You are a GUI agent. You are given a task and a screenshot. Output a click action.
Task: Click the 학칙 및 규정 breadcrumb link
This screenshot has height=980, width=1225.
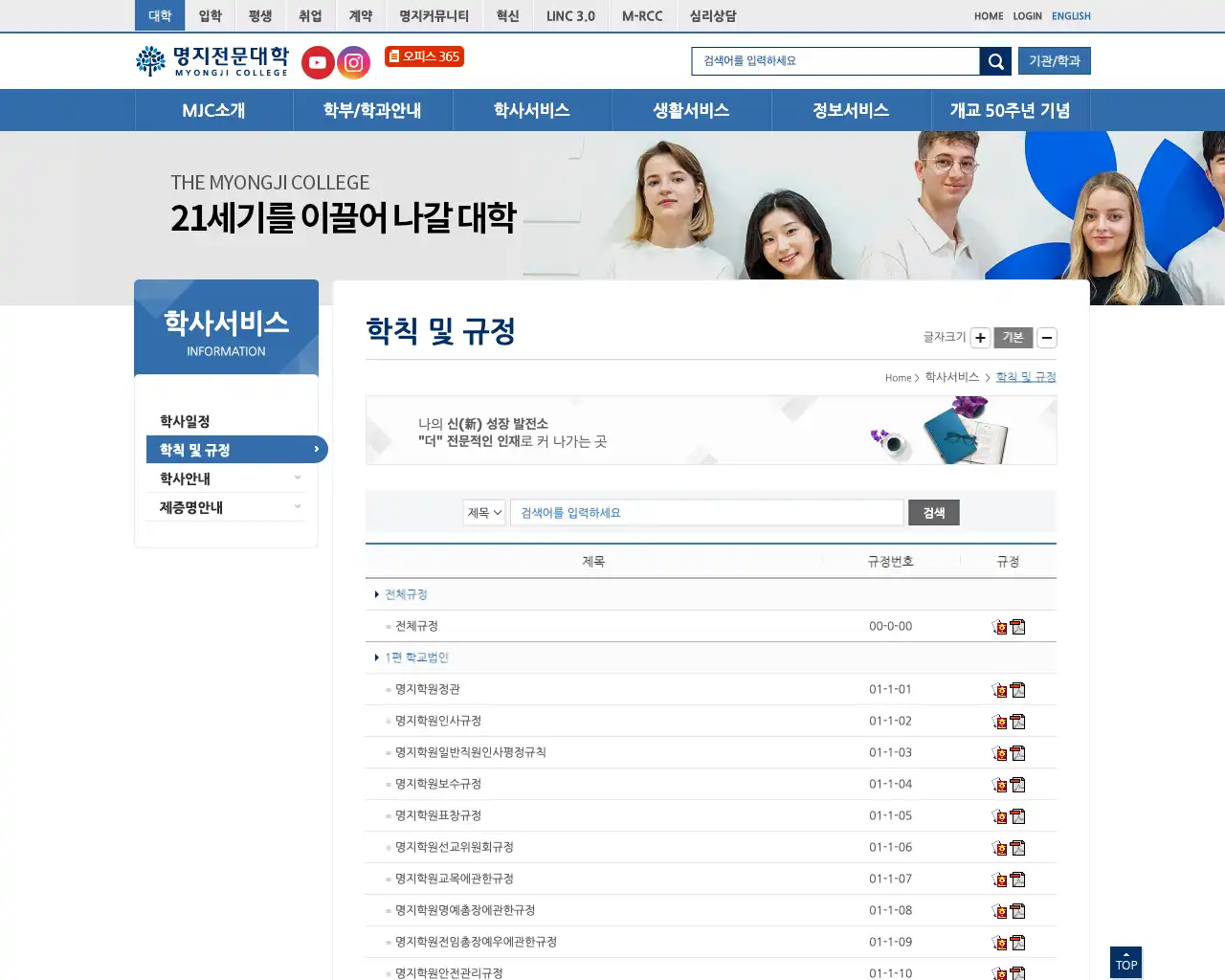(x=1026, y=377)
